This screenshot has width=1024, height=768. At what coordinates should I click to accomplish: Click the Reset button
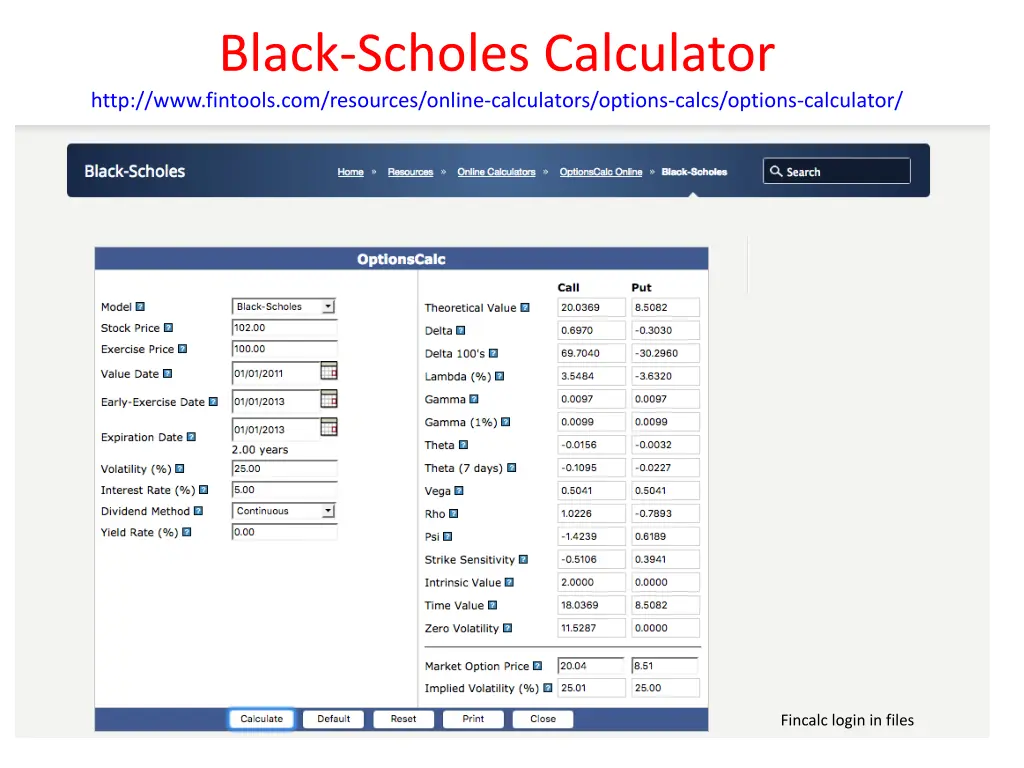(x=404, y=719)
